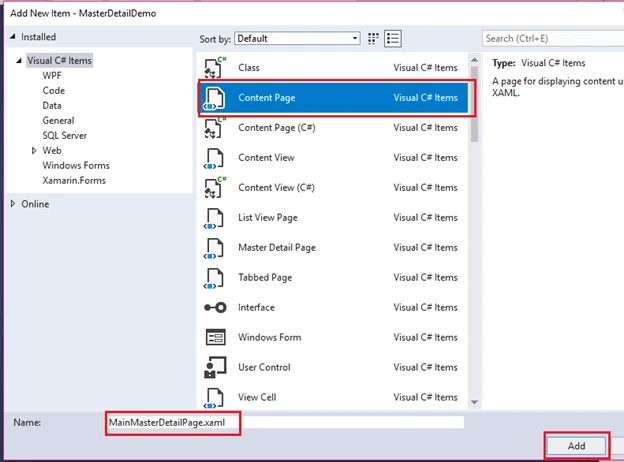This screenshot has width=624, height=462.
Task: Click the Master Detail Page icon
Action: (215, 248)
